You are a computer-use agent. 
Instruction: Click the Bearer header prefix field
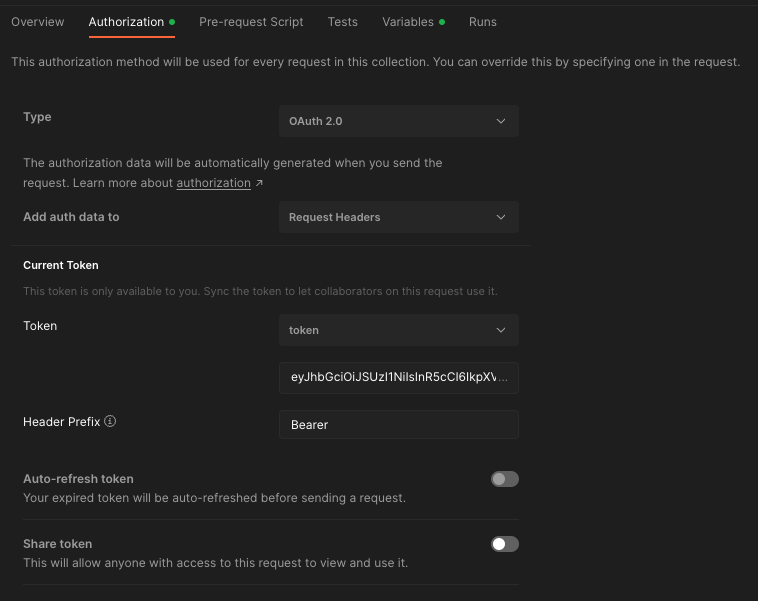pos(399,425)
